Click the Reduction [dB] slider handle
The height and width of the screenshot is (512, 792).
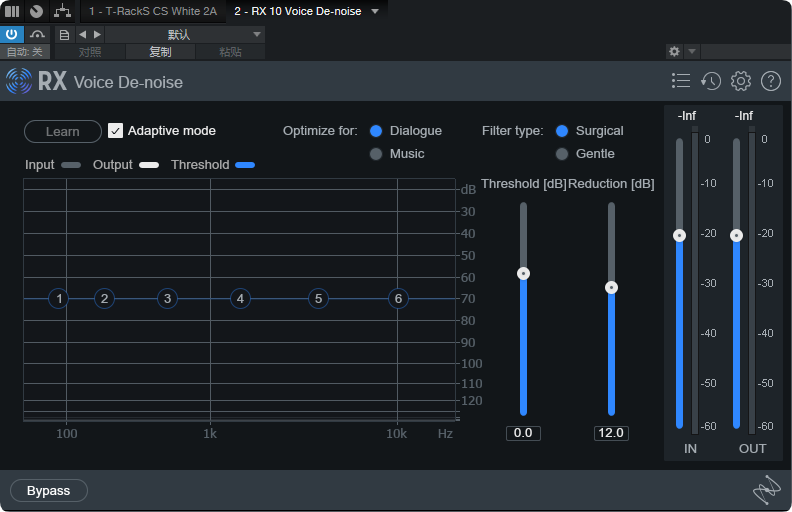pyautogui.click(x=611, y=288)
